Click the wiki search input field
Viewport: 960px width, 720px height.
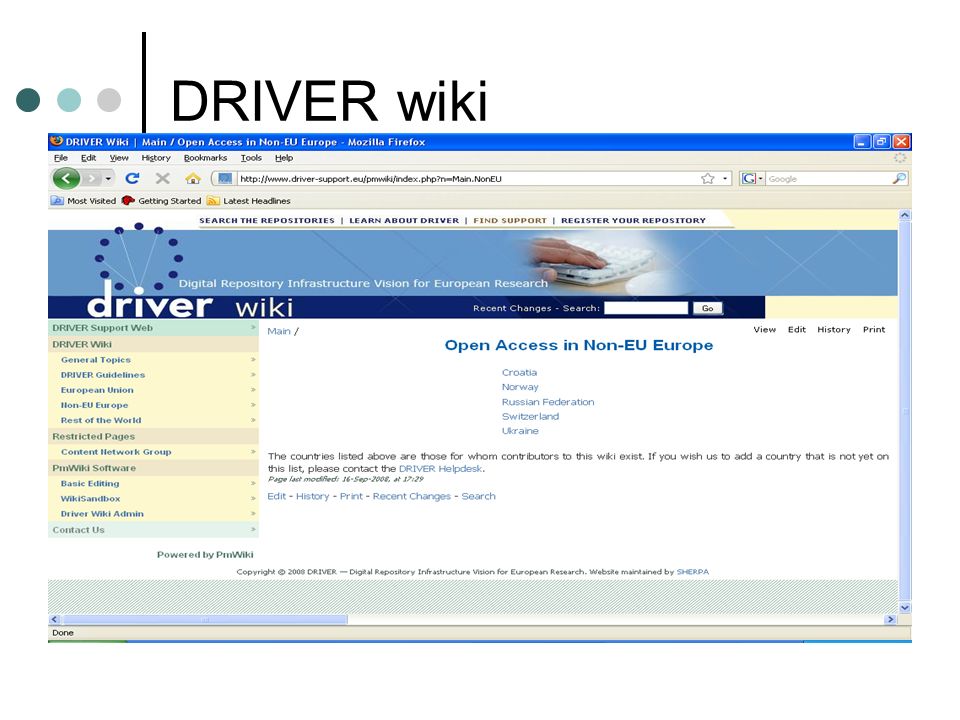click(x=646, y=308)
